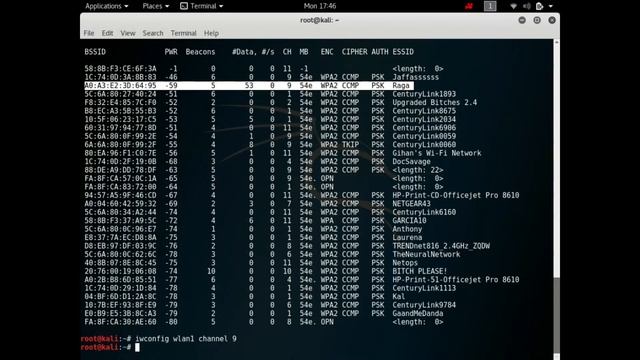The height and width of the screenshot is (360, 640).
Task: Close the root@kali terminal window
Action: tap(552, 20)
